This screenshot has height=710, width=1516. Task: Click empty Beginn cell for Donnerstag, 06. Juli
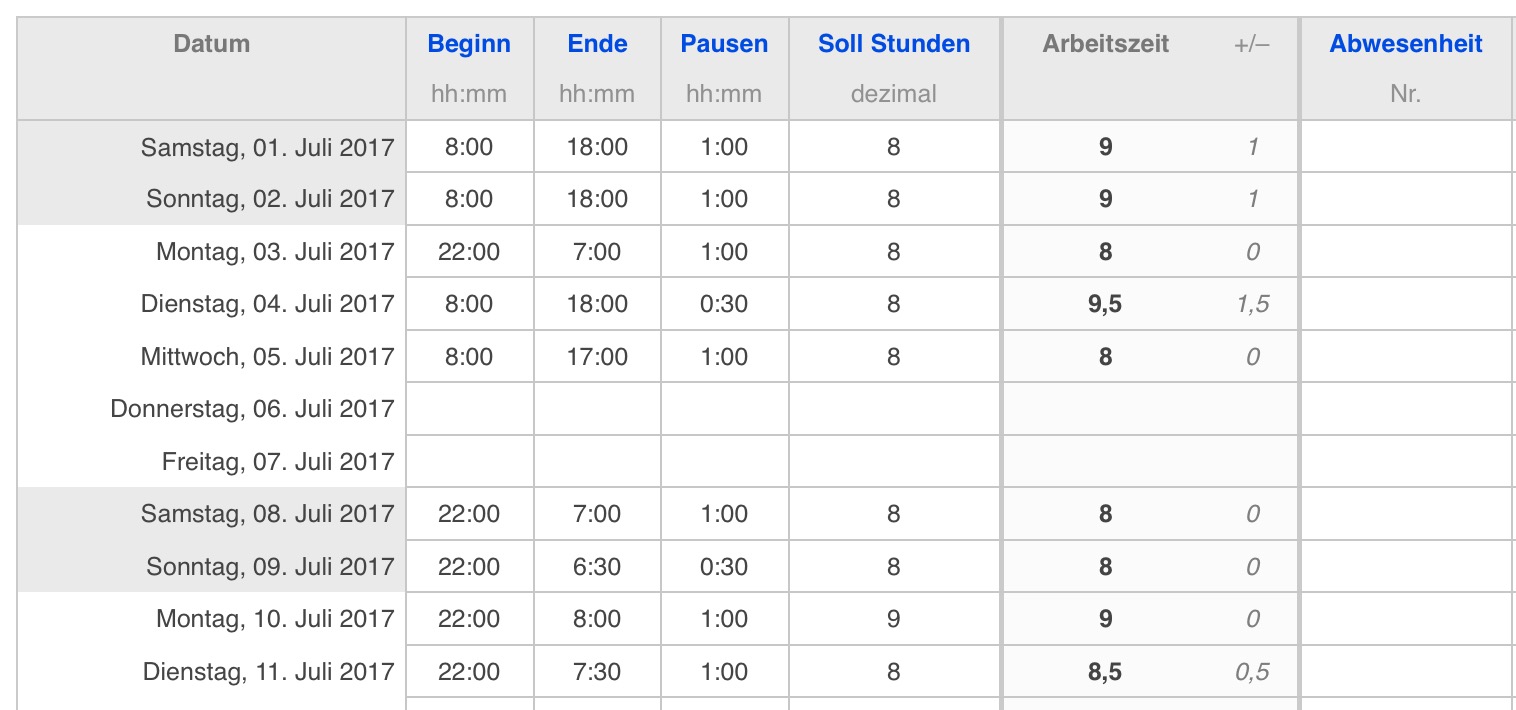tap(470, 409)
